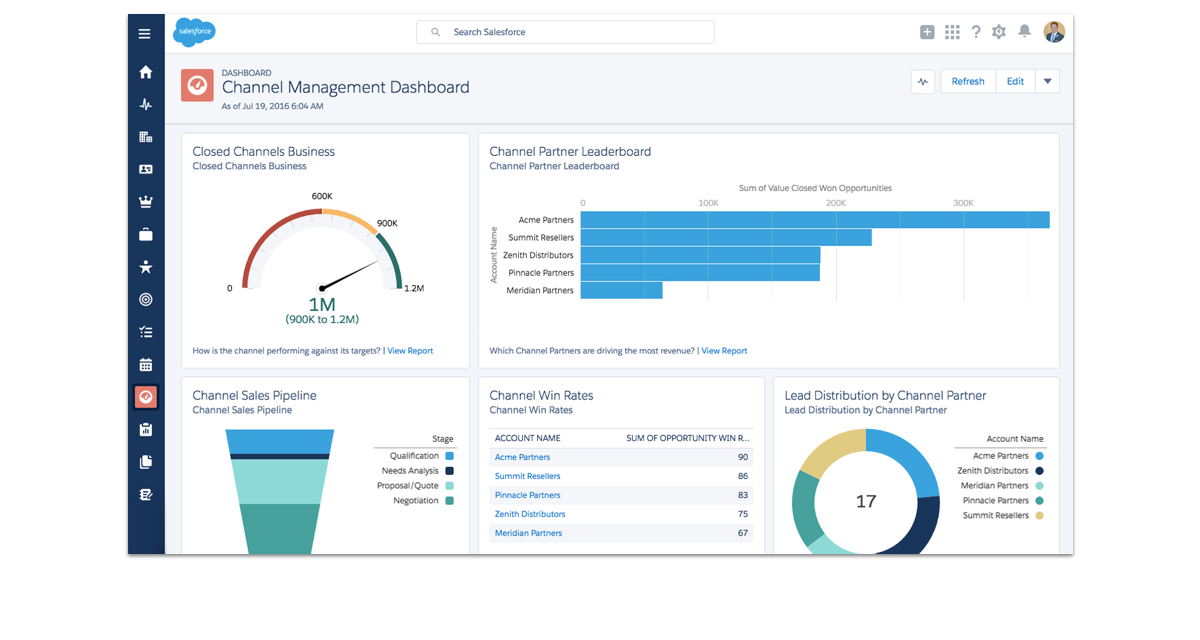Click the question mark help icon
1200x640 pixels.
(976, 32)
